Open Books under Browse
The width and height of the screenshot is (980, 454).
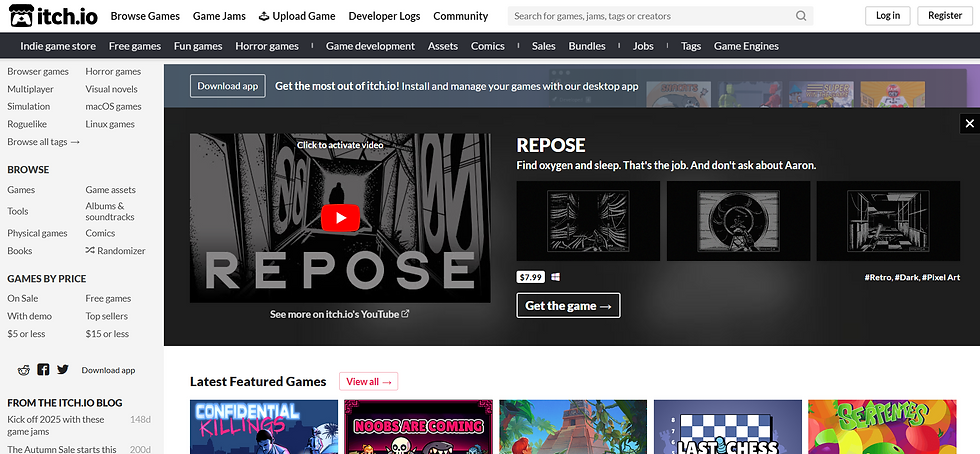coord(20,251)
